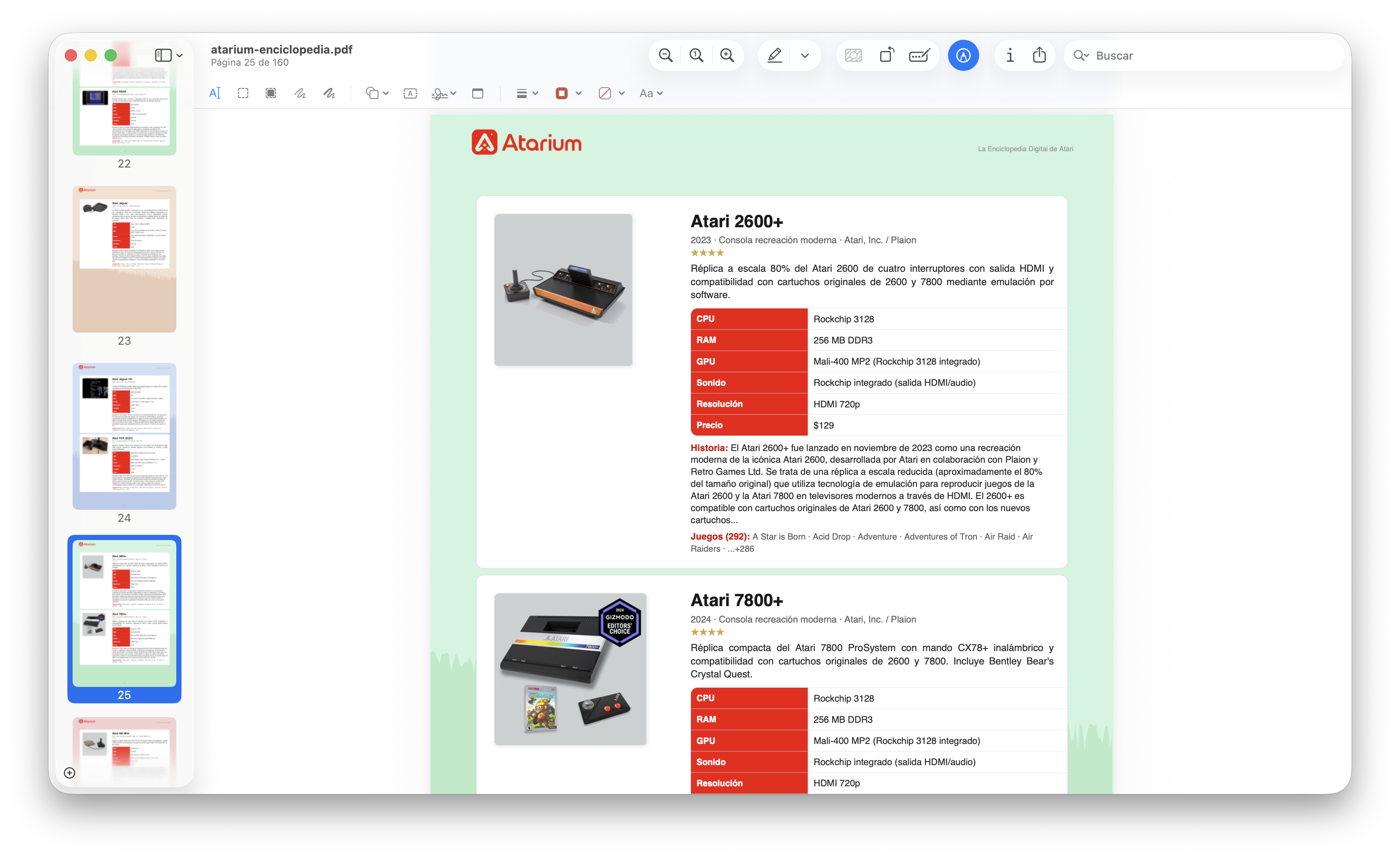Zoom out of the document
This screenshot has height=858, width=1400.
coord(665,55)
